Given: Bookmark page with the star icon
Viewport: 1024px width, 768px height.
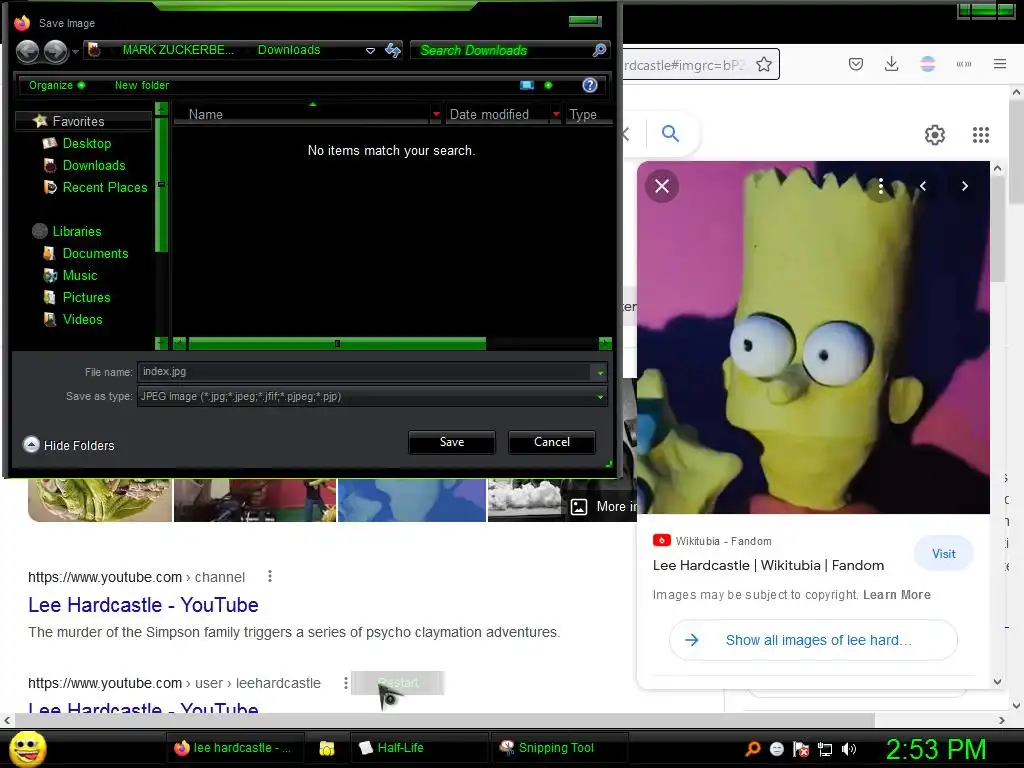Looking at the screenshot, I should [763, 65].
